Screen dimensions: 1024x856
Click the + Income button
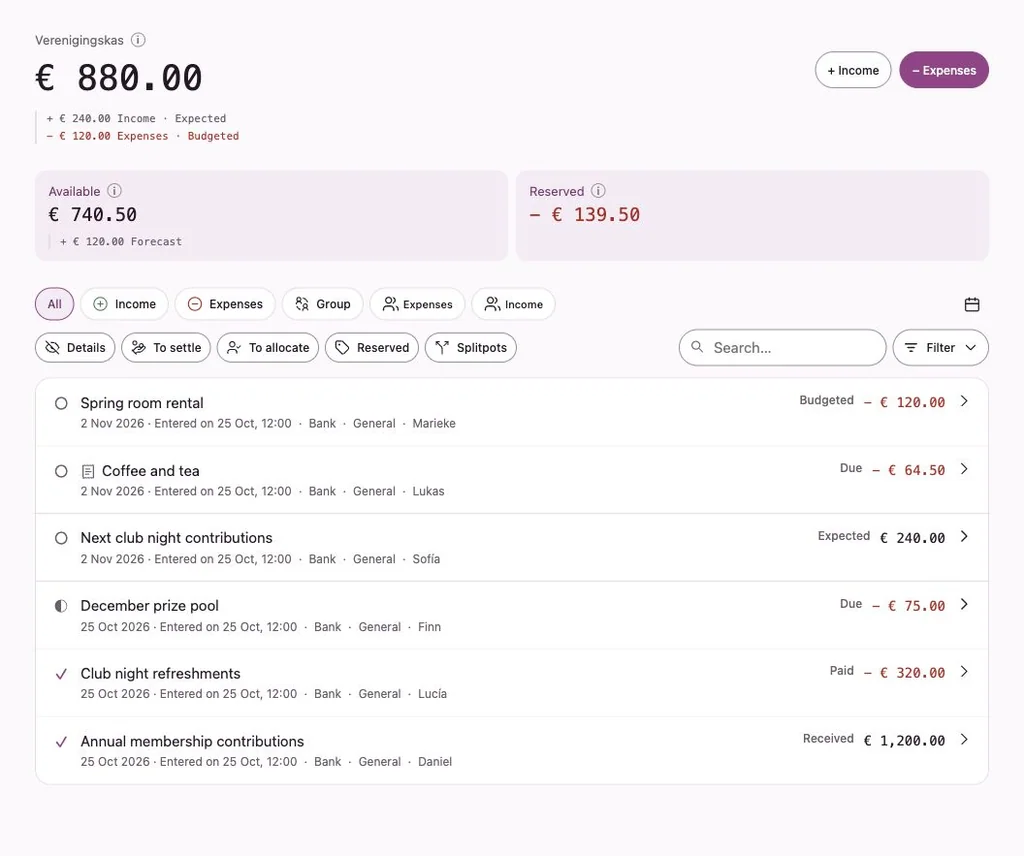[x=853, y=70]
